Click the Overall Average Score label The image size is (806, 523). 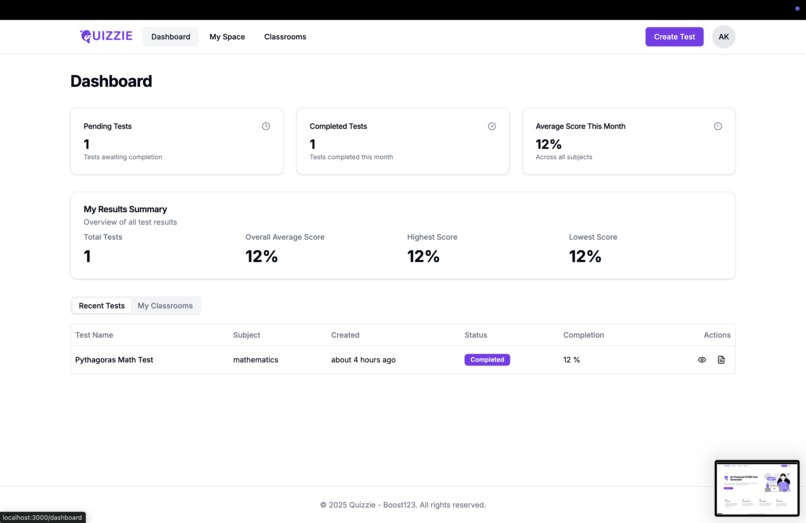tap(285, 237)
